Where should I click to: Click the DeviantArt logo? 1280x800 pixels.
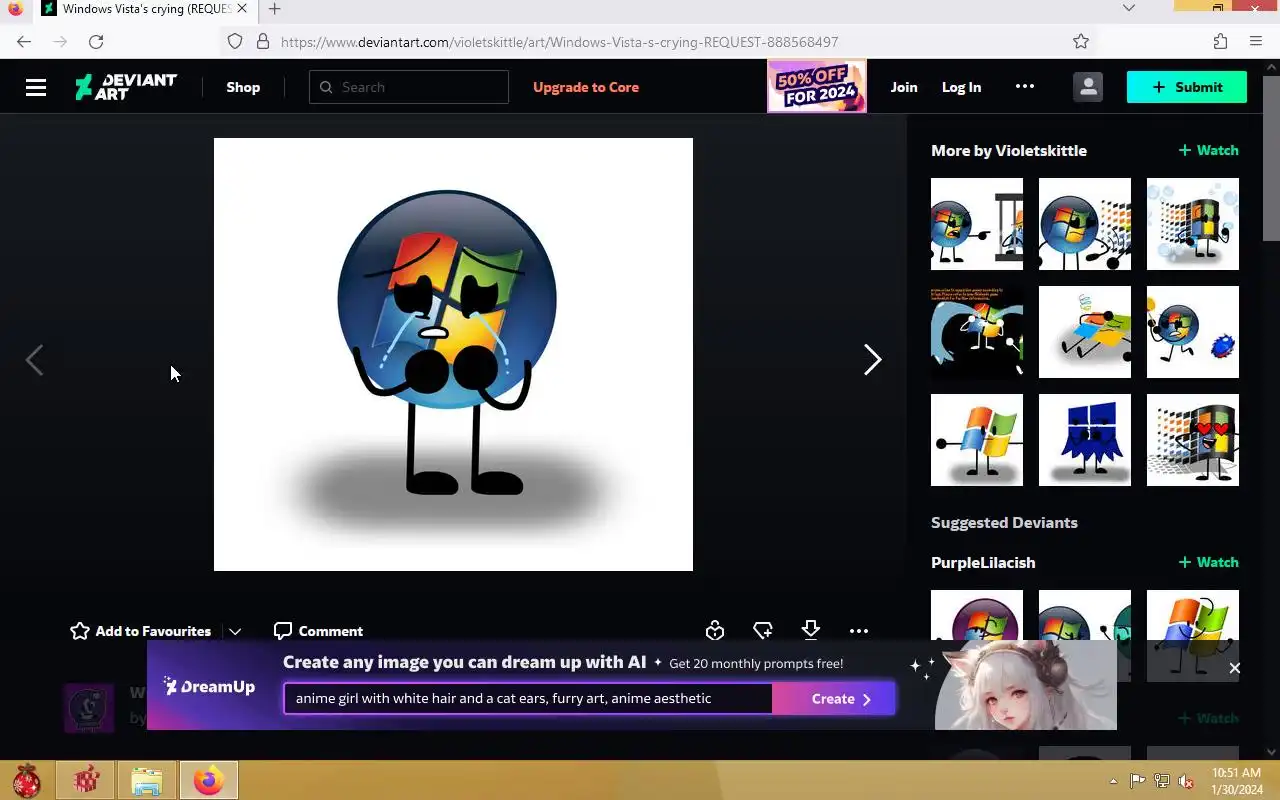pyautogui.click(x=126, y=87)
